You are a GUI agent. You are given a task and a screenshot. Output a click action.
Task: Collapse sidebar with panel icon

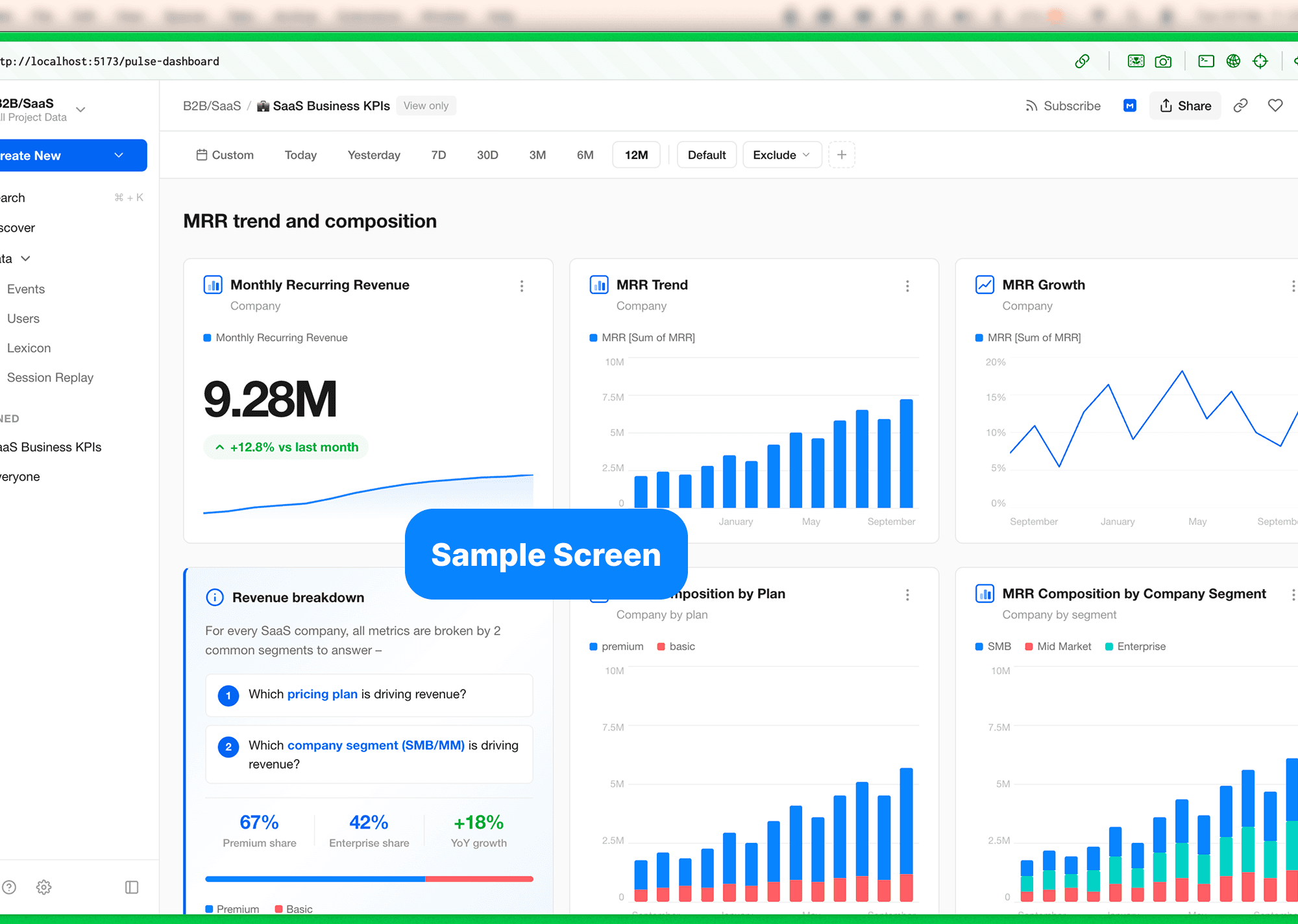point(132,887)
